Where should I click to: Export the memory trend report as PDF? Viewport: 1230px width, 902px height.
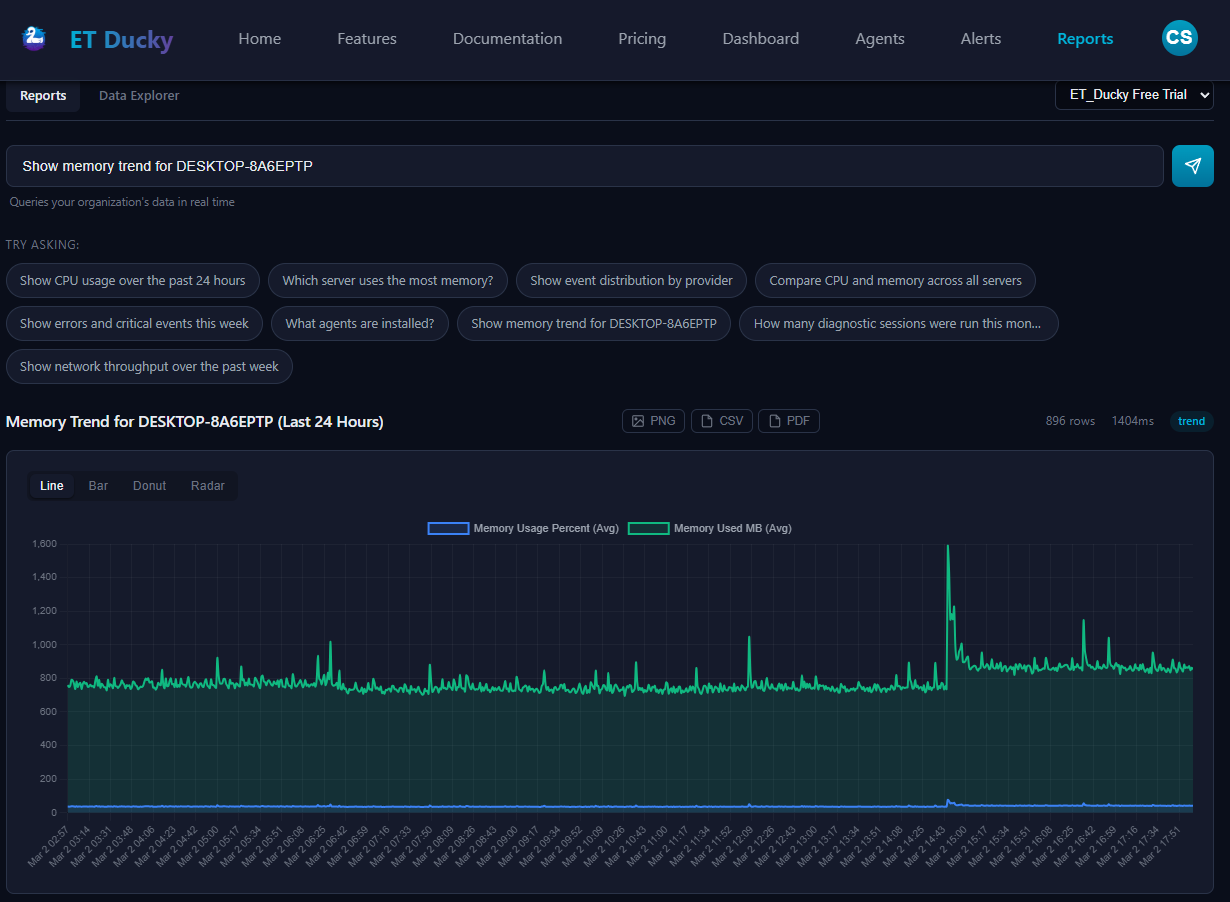(x=789, y=421)
